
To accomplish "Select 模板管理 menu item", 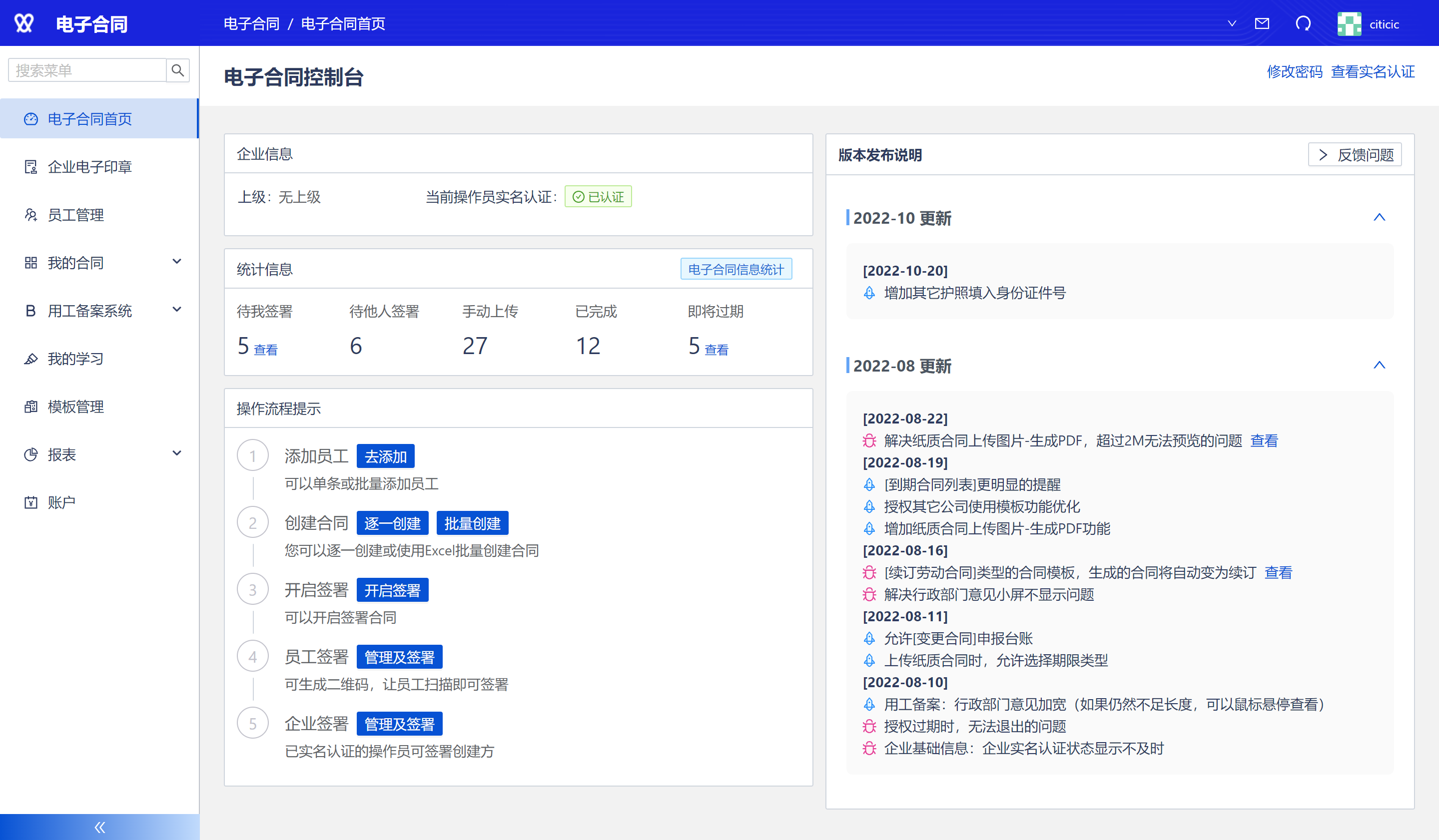I will pyautogui.click(x=75, y=407).
